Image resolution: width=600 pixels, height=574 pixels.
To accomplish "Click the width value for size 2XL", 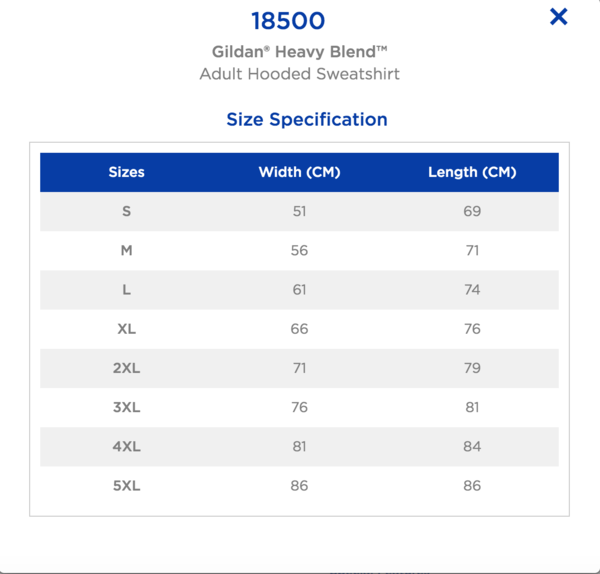I will pos(299,368).
